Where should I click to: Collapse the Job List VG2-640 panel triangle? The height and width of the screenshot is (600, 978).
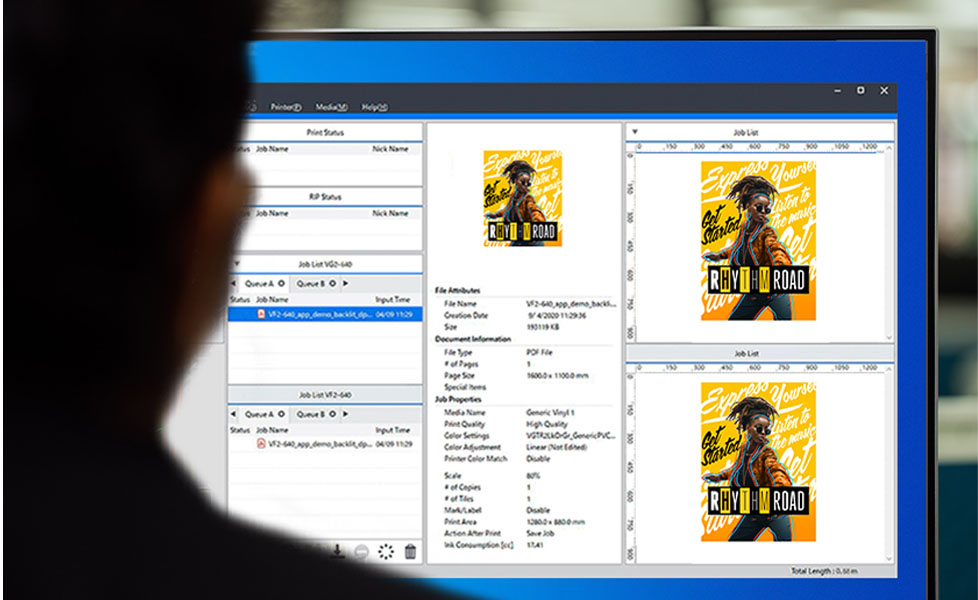pyautogui.click(x=237, y=265)
